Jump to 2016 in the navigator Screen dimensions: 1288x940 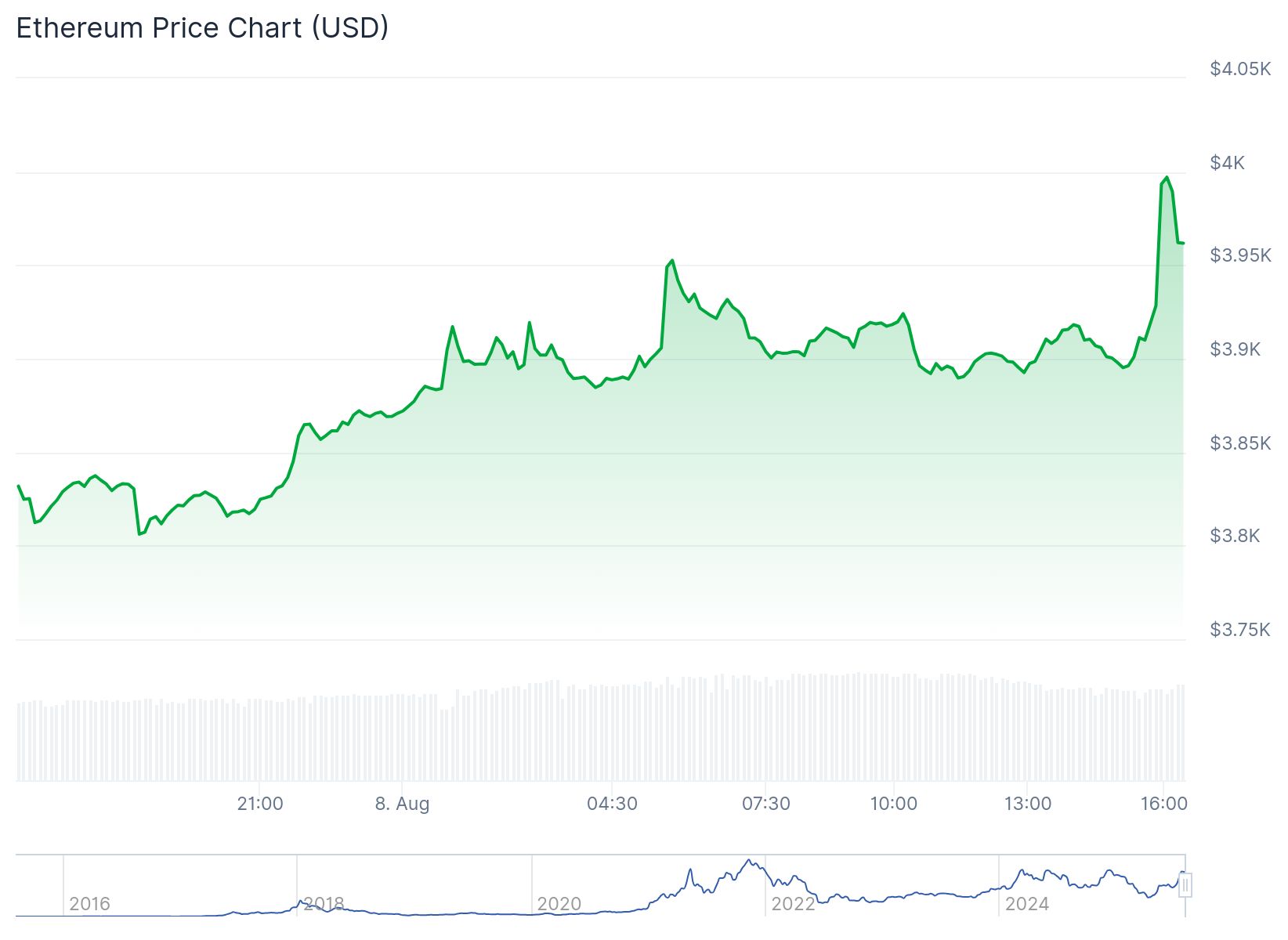coord(89,904)
